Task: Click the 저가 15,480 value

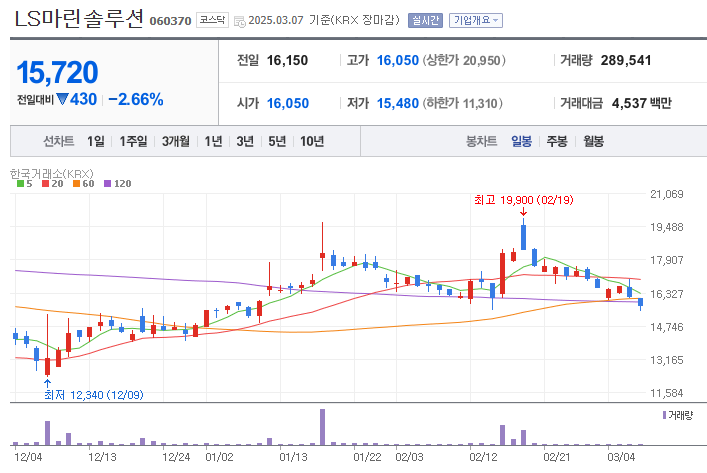Action: point(398,103)
